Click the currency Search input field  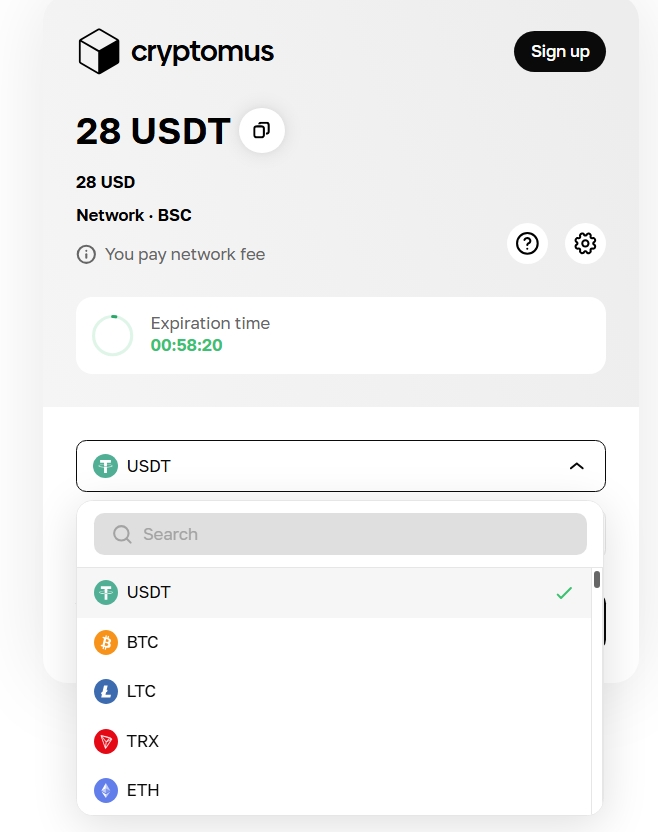click(x=350, y=534)
